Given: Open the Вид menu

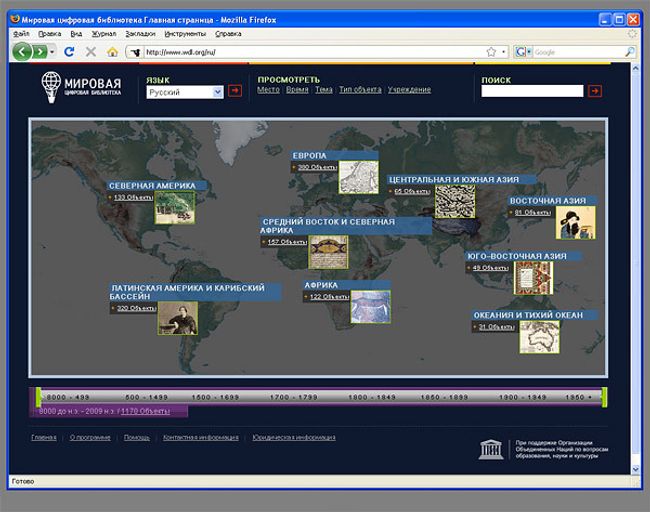Looking at the screenshot, I should 76,34.
